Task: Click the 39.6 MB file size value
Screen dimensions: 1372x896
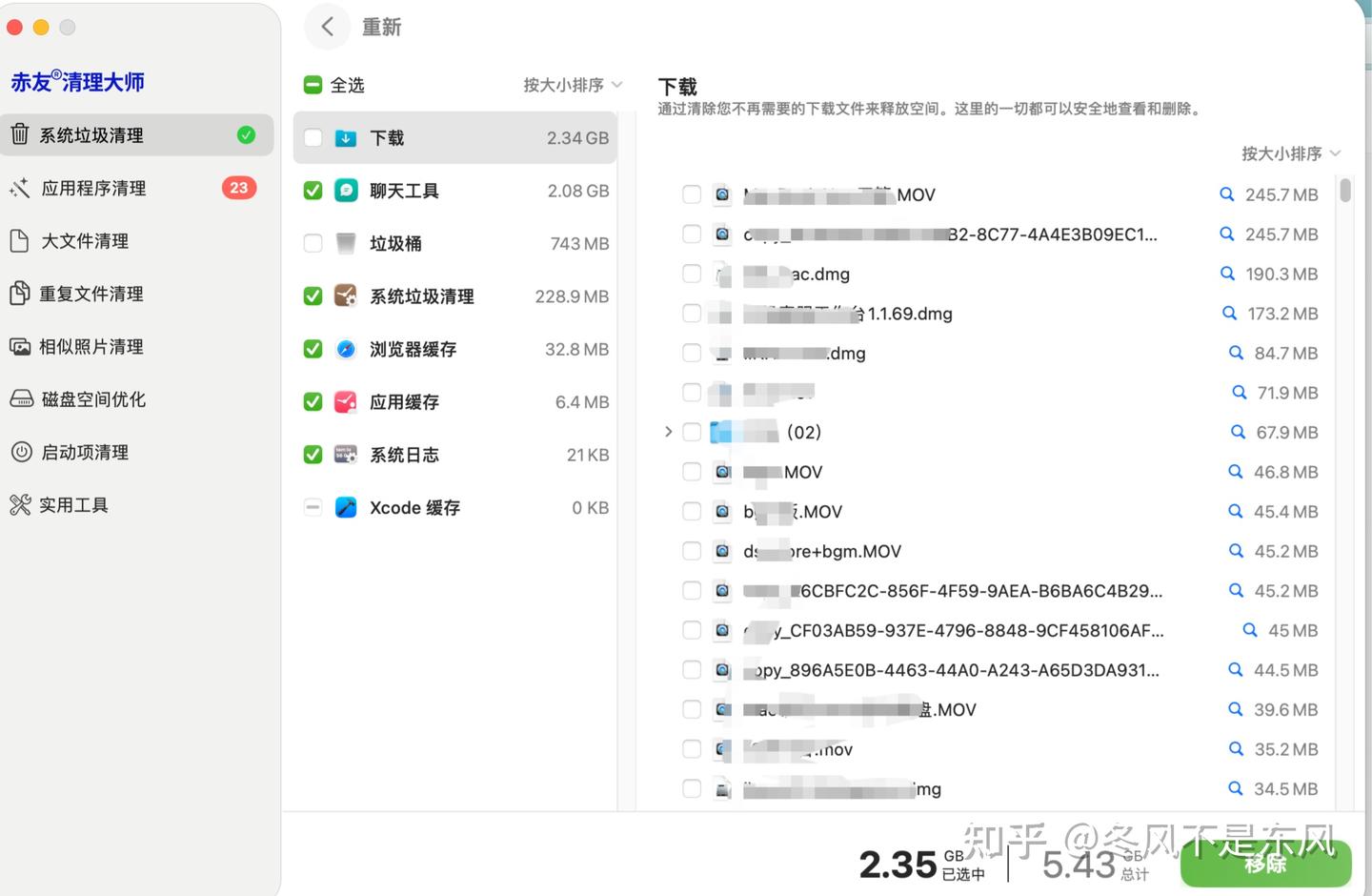Action: click(x=1285, y=709)
